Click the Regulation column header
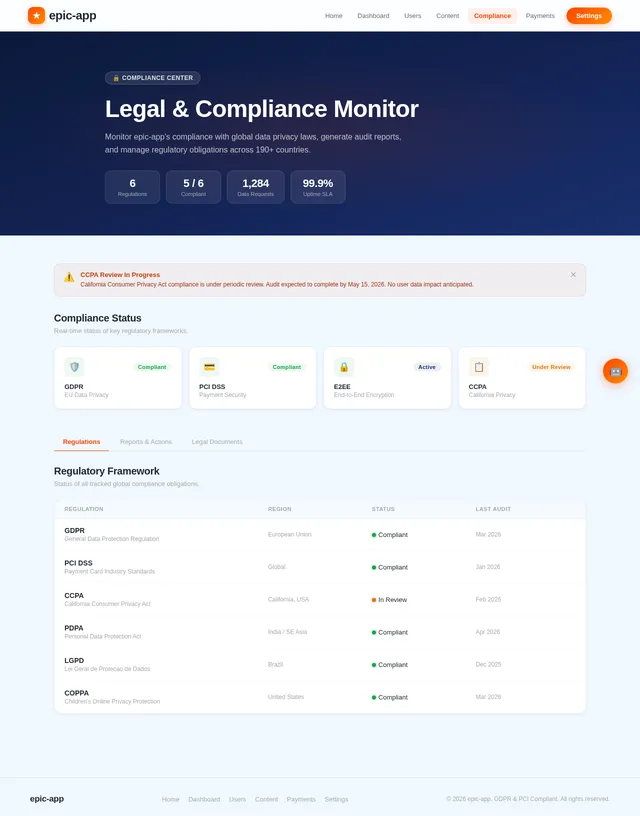 [84, 509]
